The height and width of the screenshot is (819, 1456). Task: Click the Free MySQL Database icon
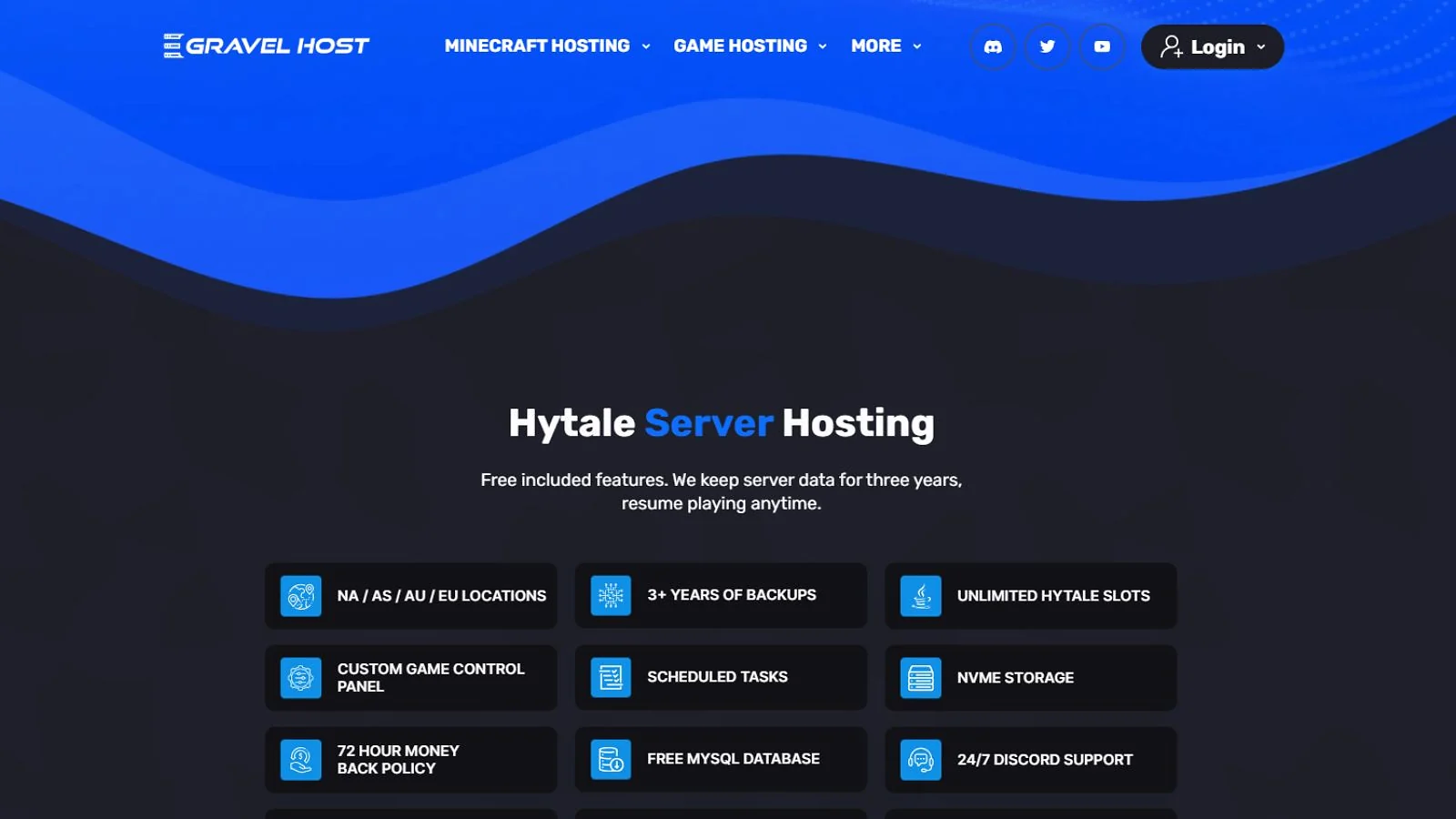[x=611, y=759]
